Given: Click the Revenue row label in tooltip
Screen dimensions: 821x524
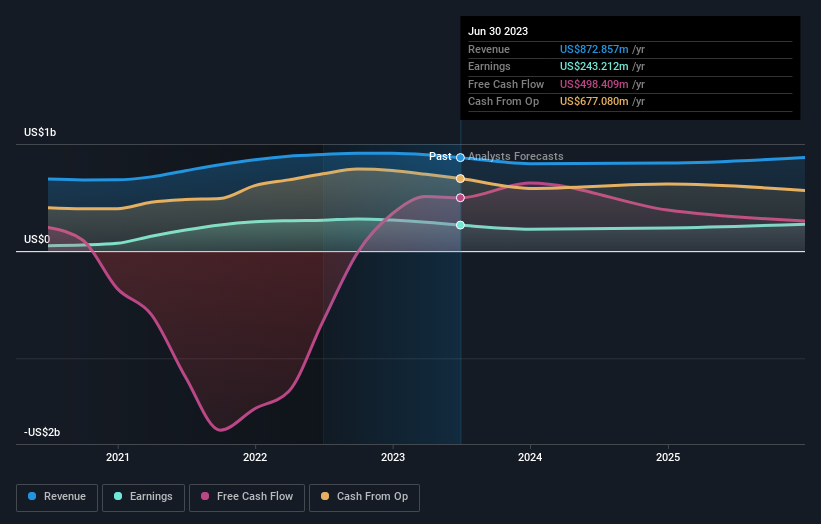Looking at the screenshot, I should (x=489, y=49).
